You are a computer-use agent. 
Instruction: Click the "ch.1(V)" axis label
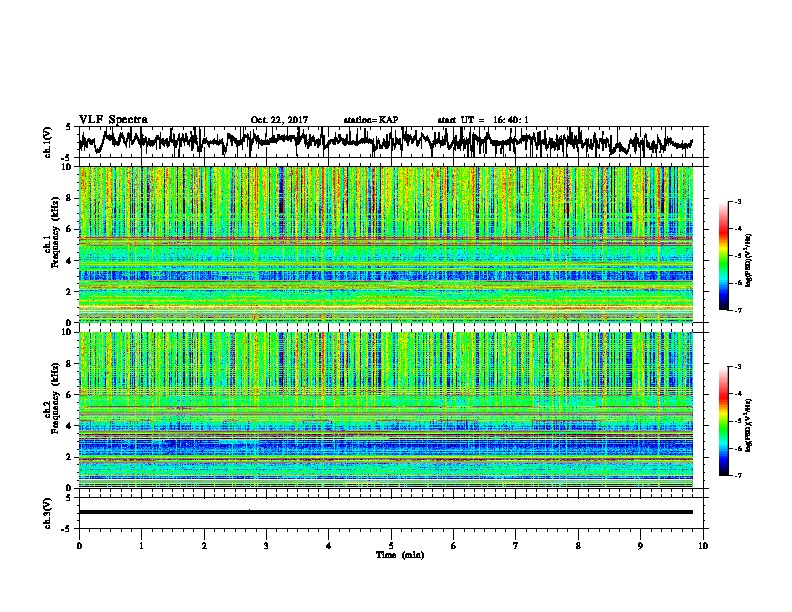click(48, 142)
